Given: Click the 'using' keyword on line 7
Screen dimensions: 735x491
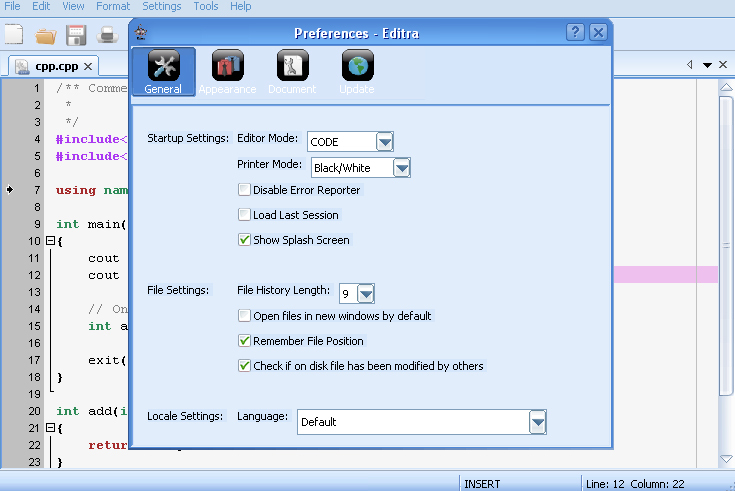Looking at the screenshot, I should pos(76,190).
